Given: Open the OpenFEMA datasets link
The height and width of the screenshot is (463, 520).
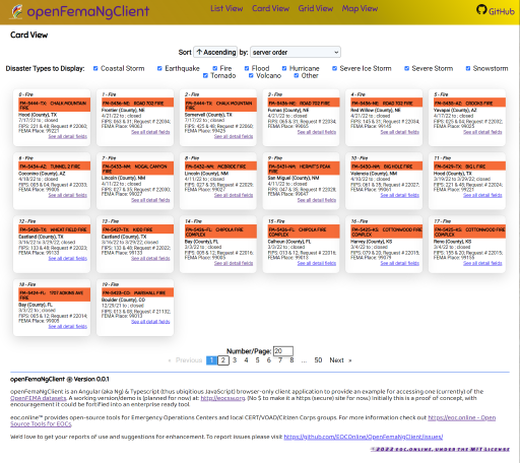Looking at the screenshot, I should (x=38, y=398).
